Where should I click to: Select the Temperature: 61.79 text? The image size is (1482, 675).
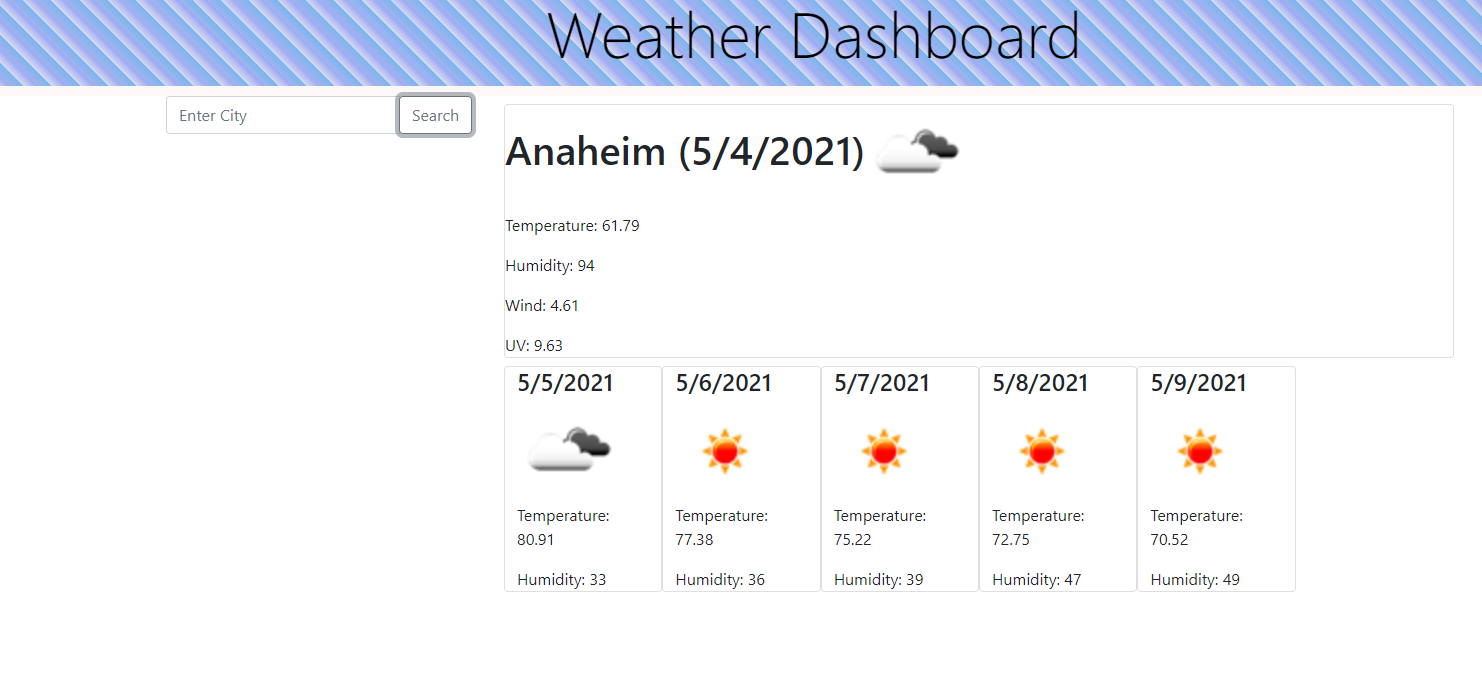click(572, 225)
